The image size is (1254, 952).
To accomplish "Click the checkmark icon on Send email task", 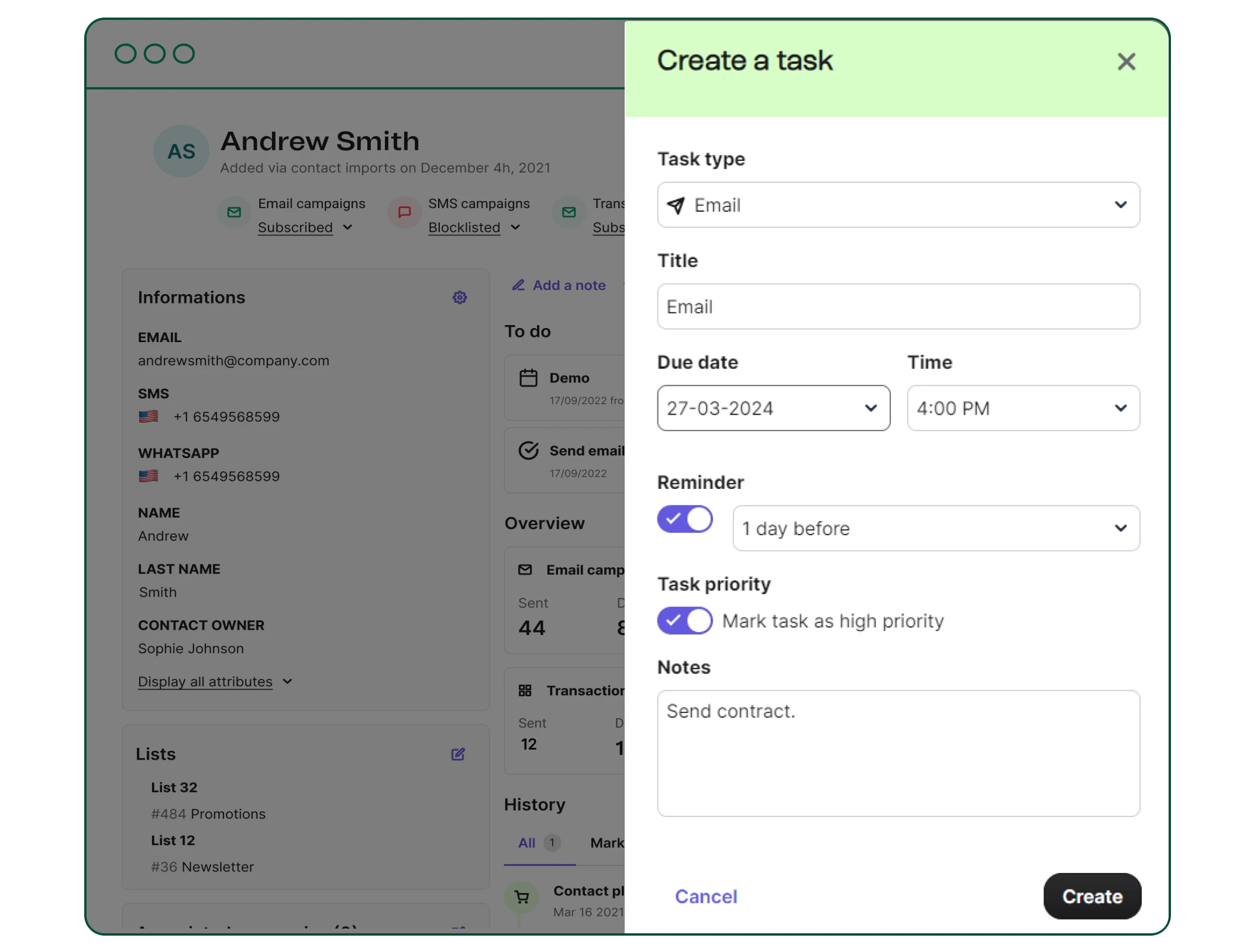I will [x=528, y=450].
